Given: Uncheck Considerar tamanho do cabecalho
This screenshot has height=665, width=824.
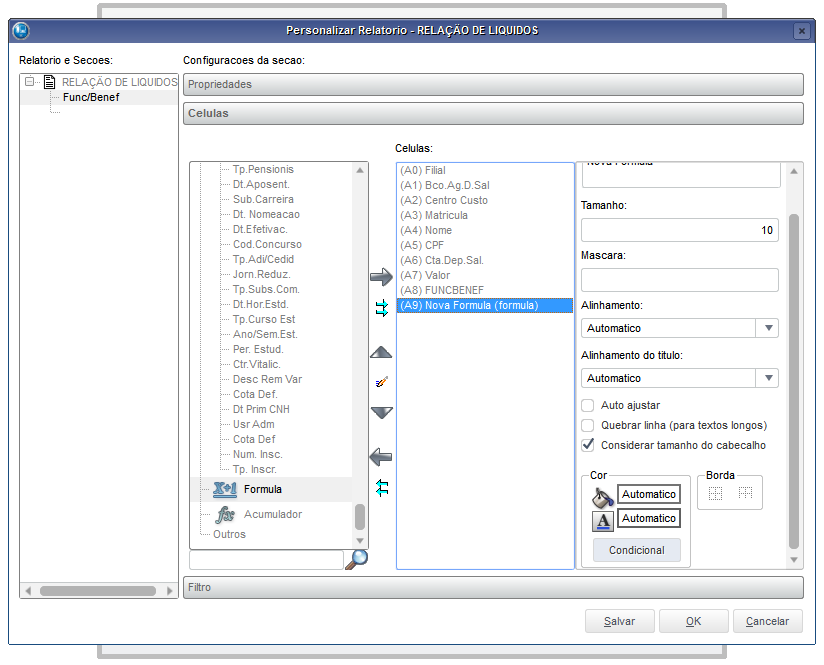Looking at the screenshot, I should (588, 445).
